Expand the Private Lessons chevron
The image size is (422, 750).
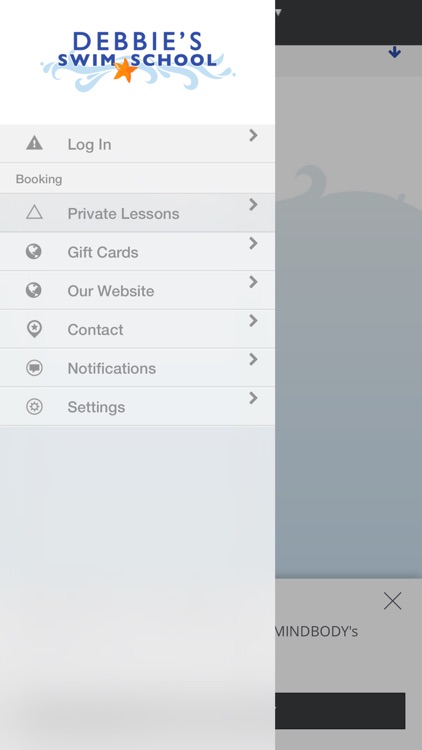pyautogui.click(x=253, y=205)
